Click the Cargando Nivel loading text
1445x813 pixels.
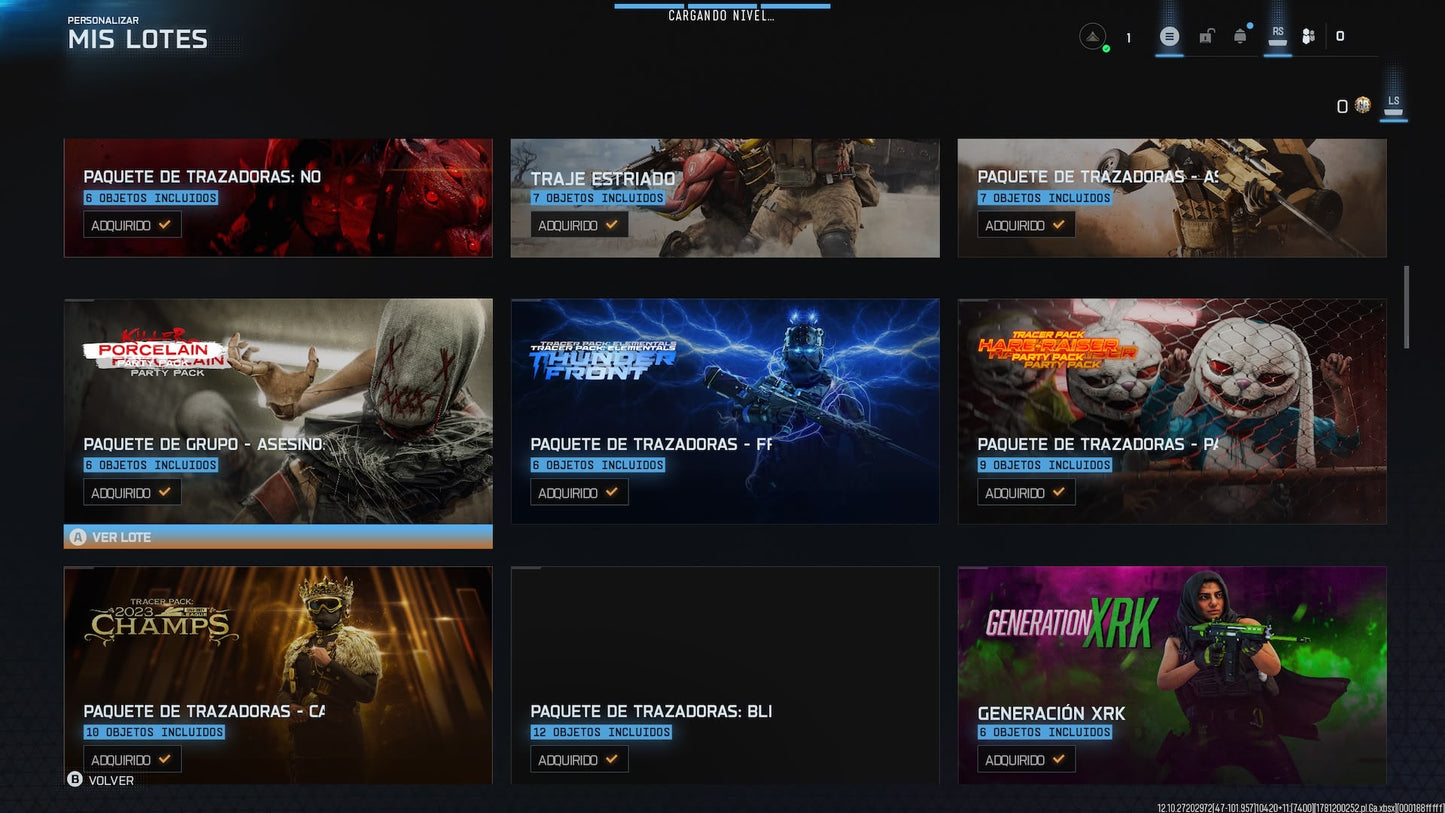(x=721, y=16)
